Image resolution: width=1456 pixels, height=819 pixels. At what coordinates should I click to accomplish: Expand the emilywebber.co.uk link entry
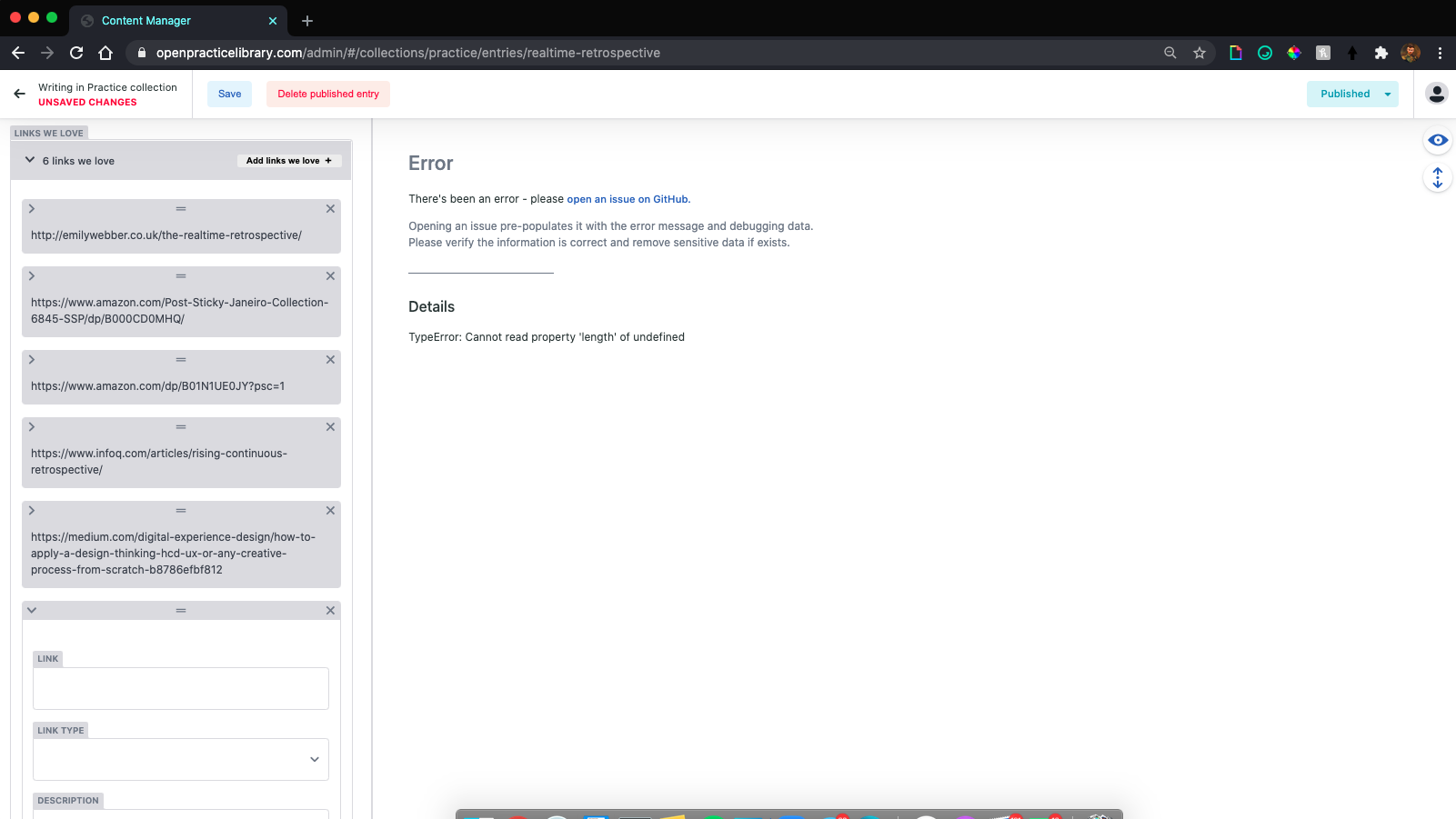point(32,208)
